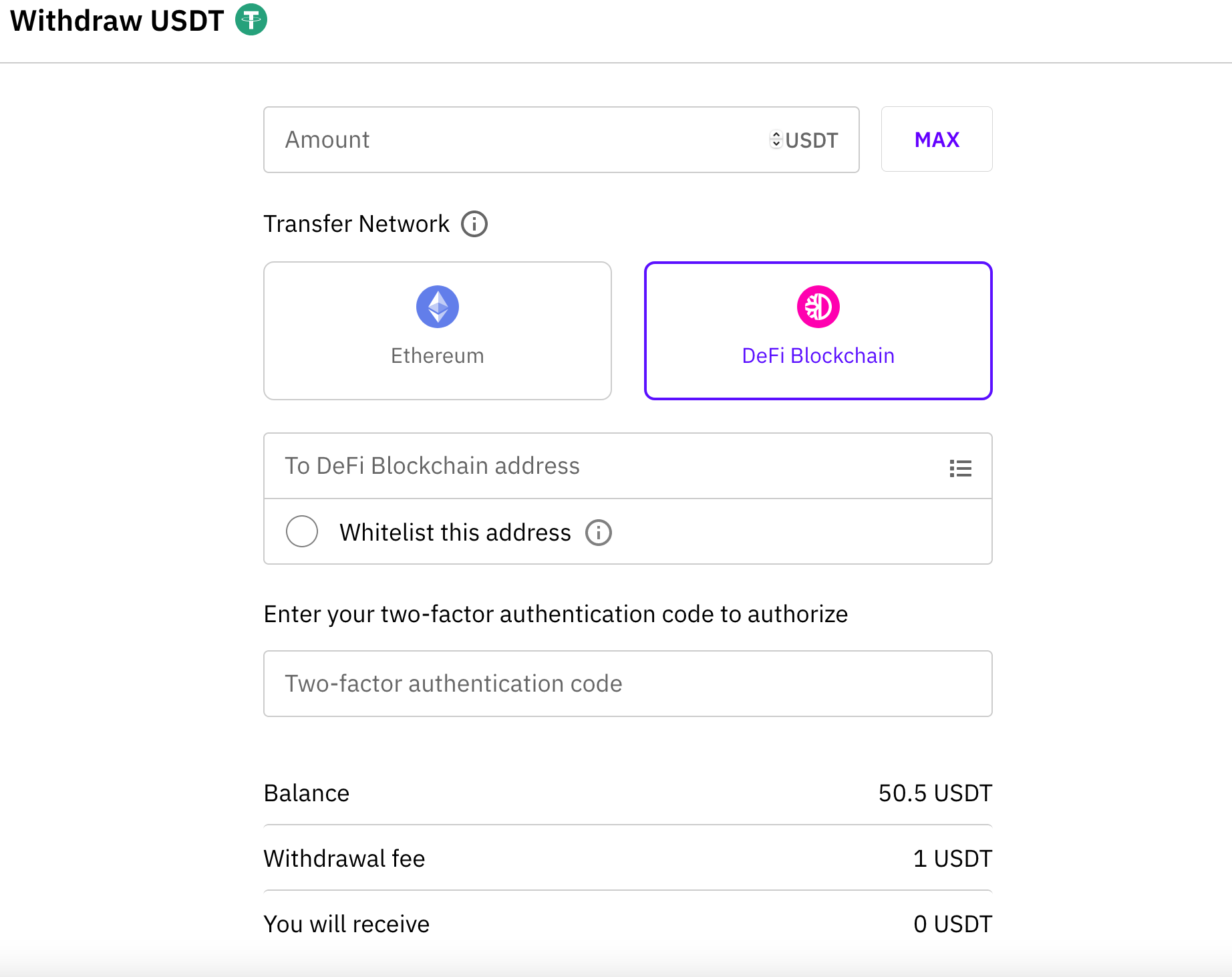1232x977 pixels.
Task: Toggle the Whitelist this address radio circle
Action: (302, 532)
